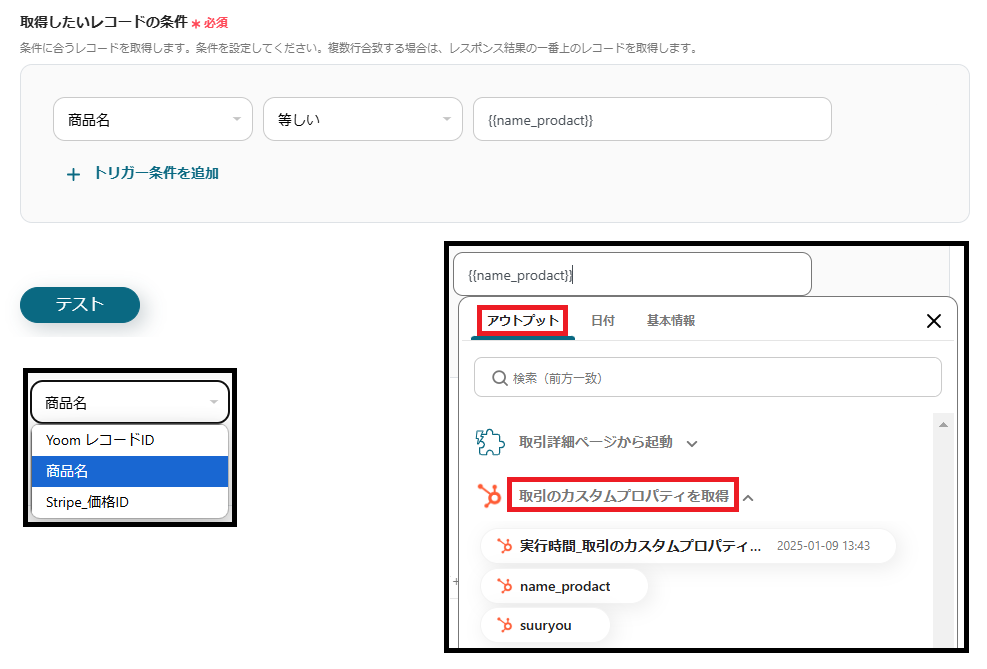
Task: Select the name_prodact output chip
Action: point(564,586)
